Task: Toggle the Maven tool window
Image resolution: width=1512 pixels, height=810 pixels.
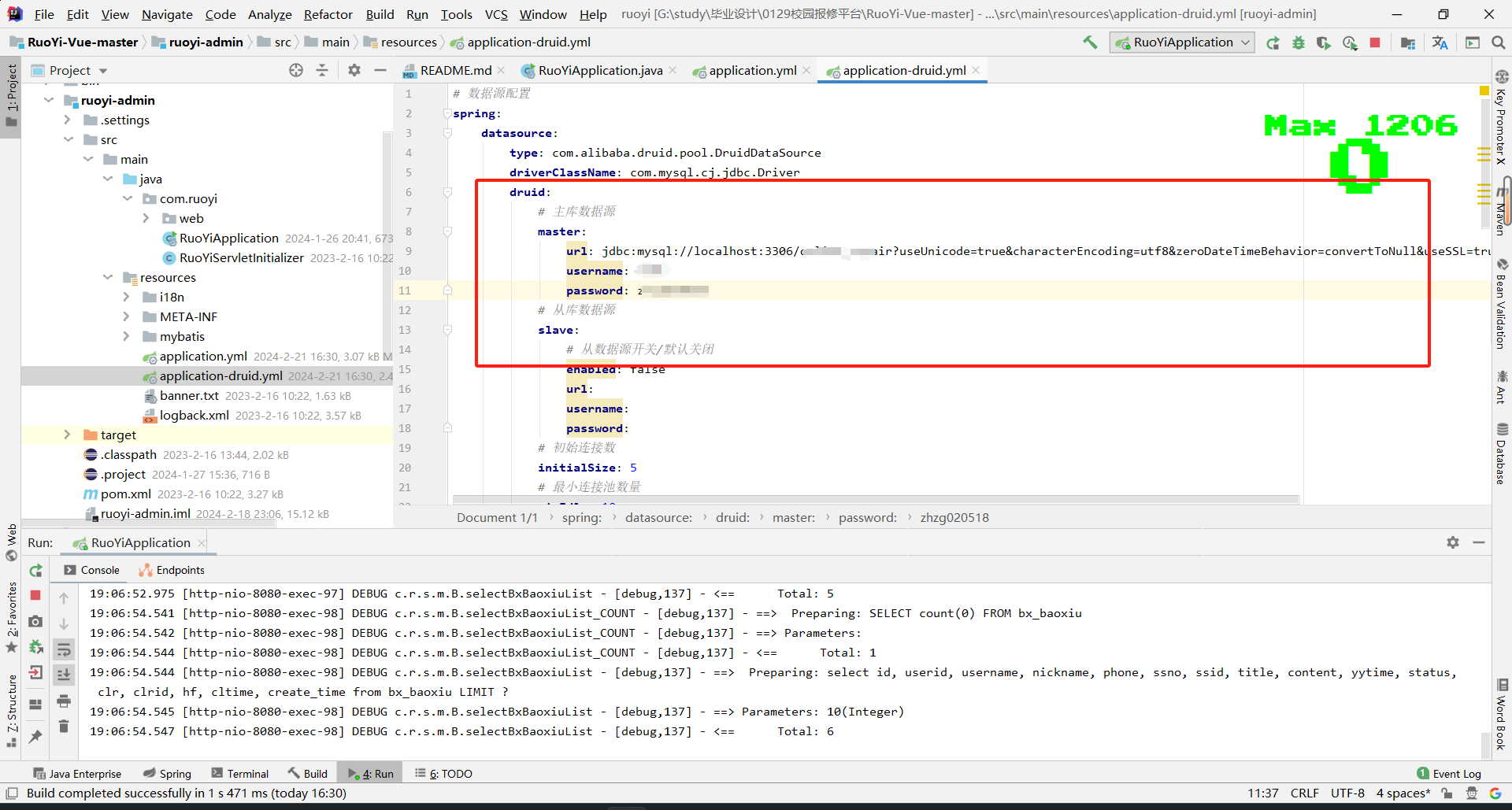Action: pyautogui.click(x=1501, y=213)
